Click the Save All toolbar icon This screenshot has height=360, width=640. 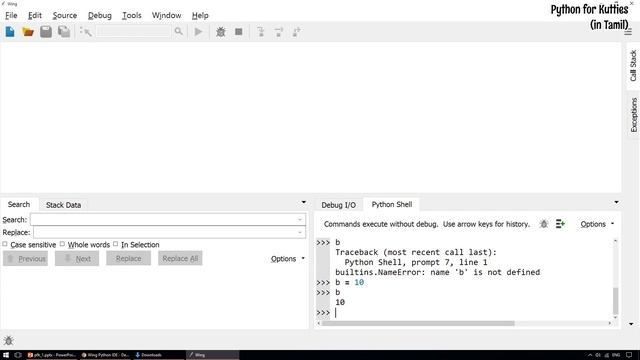click(64, 32)
